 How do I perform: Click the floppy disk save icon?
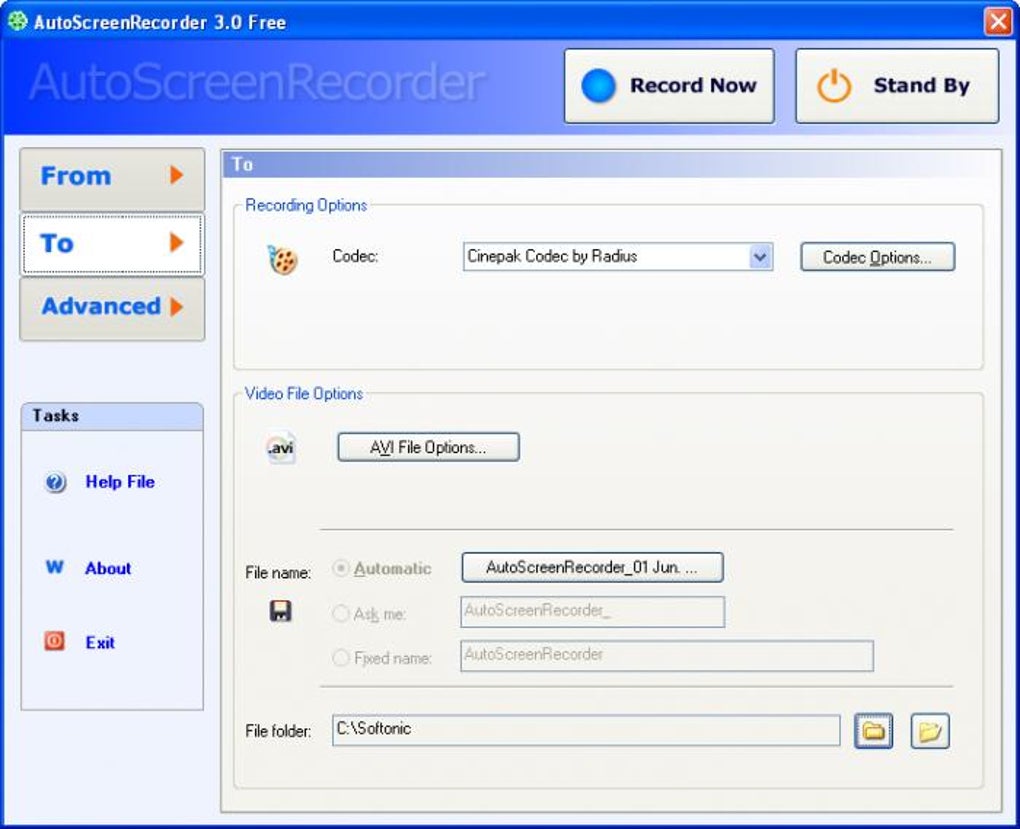281,611
